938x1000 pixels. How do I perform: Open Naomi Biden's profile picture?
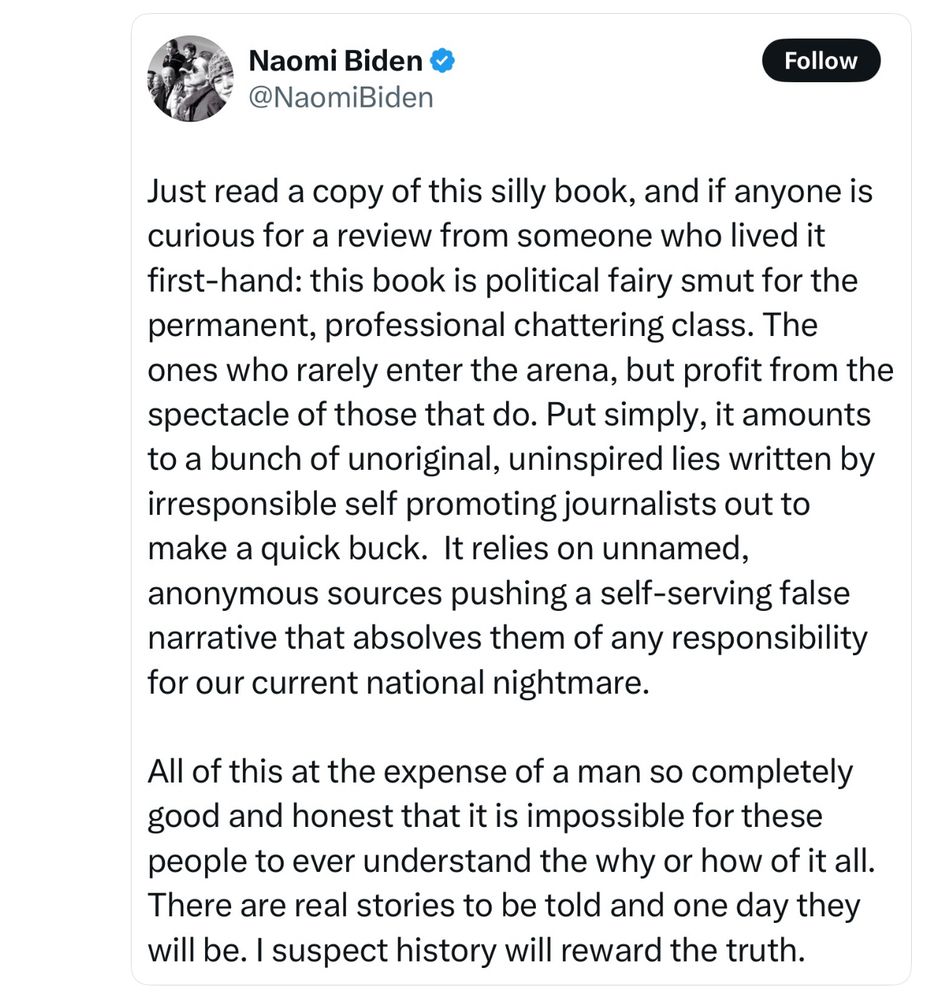pos(190,79)
